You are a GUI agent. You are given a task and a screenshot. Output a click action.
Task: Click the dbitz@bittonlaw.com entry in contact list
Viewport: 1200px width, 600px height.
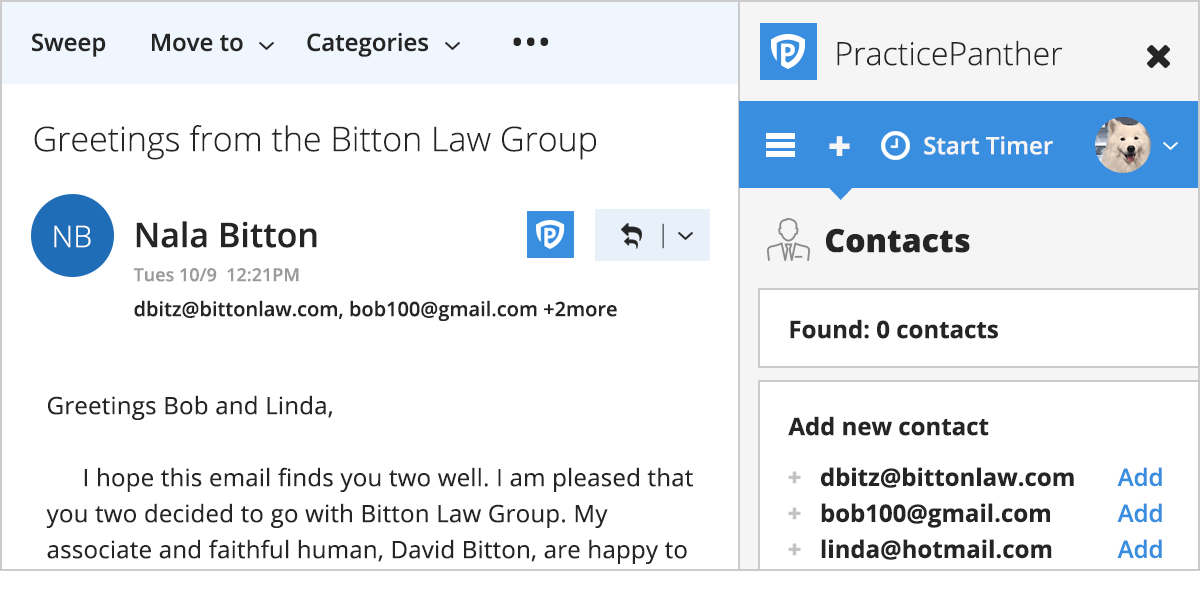(947, 478)
